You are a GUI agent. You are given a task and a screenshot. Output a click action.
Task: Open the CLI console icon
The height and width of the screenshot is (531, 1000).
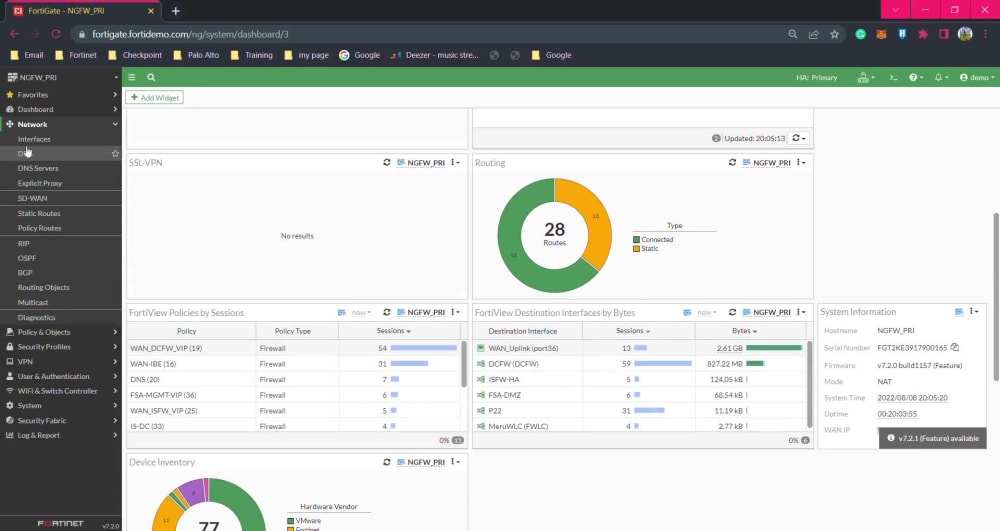tap(893, 77)
